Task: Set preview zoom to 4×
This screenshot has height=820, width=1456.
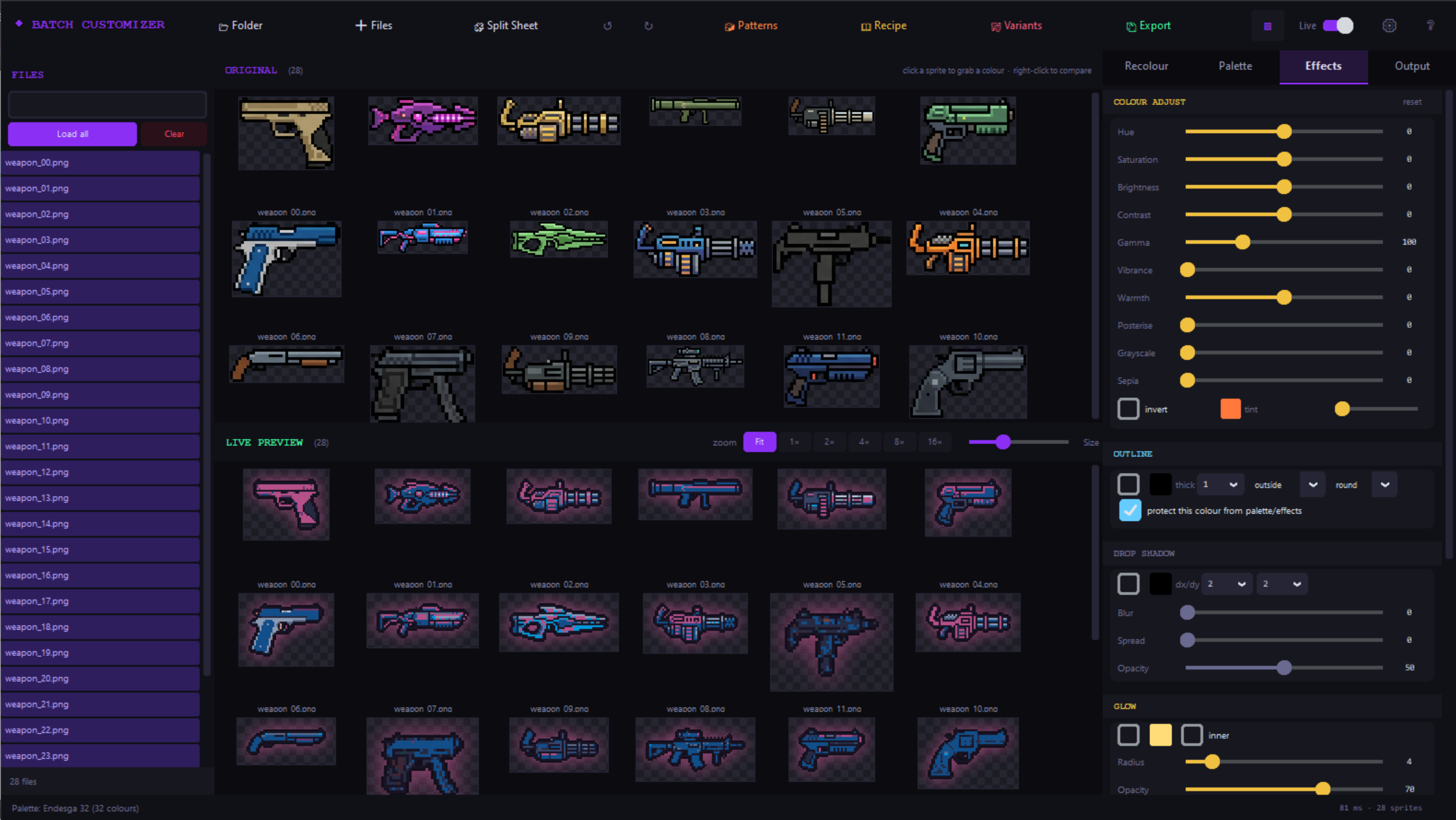Action: (x=864, y=442)
